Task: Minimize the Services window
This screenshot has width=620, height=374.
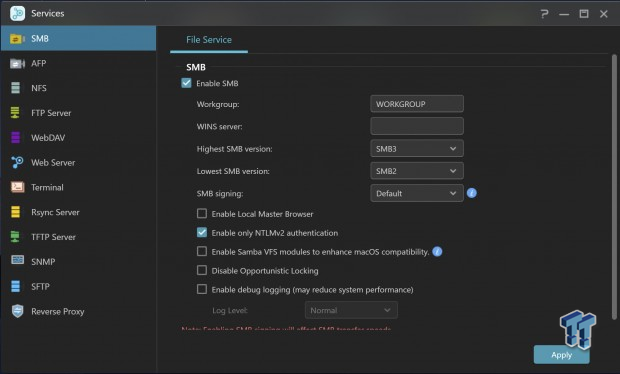Action: coord(564,14)
